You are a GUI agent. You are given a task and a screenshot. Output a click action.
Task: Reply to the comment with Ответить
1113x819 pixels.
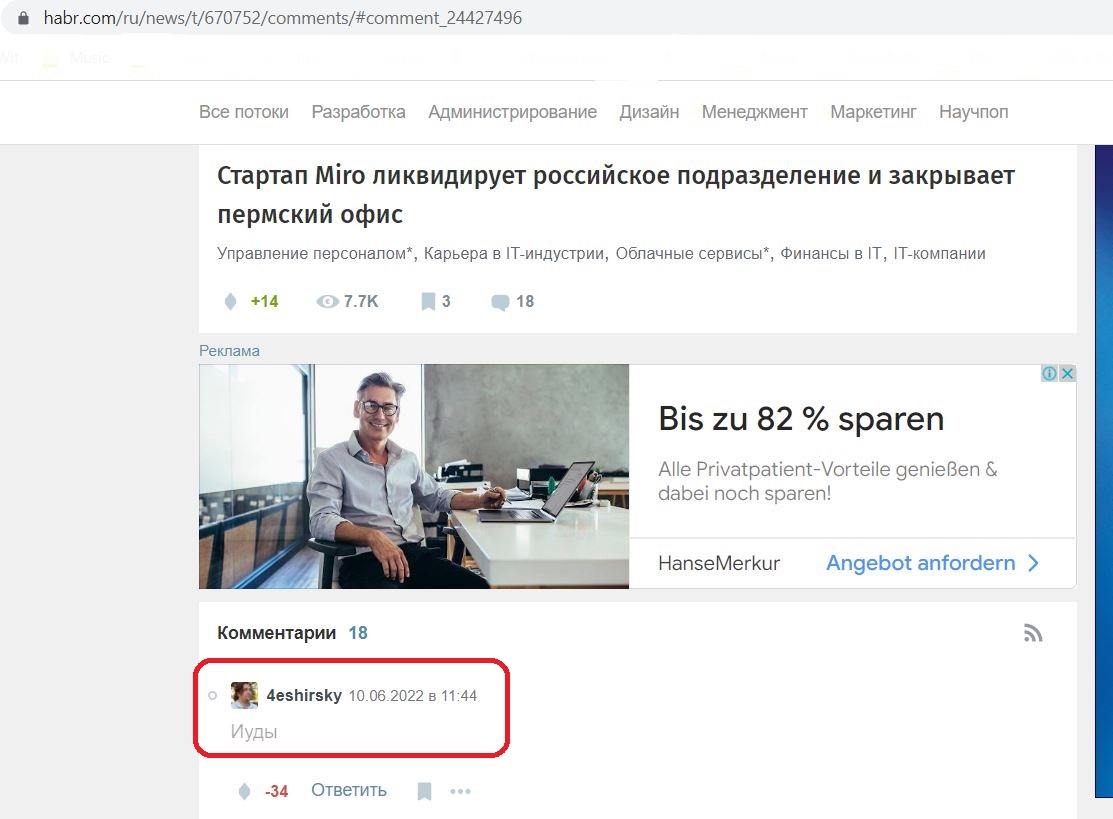pos(349,791)
